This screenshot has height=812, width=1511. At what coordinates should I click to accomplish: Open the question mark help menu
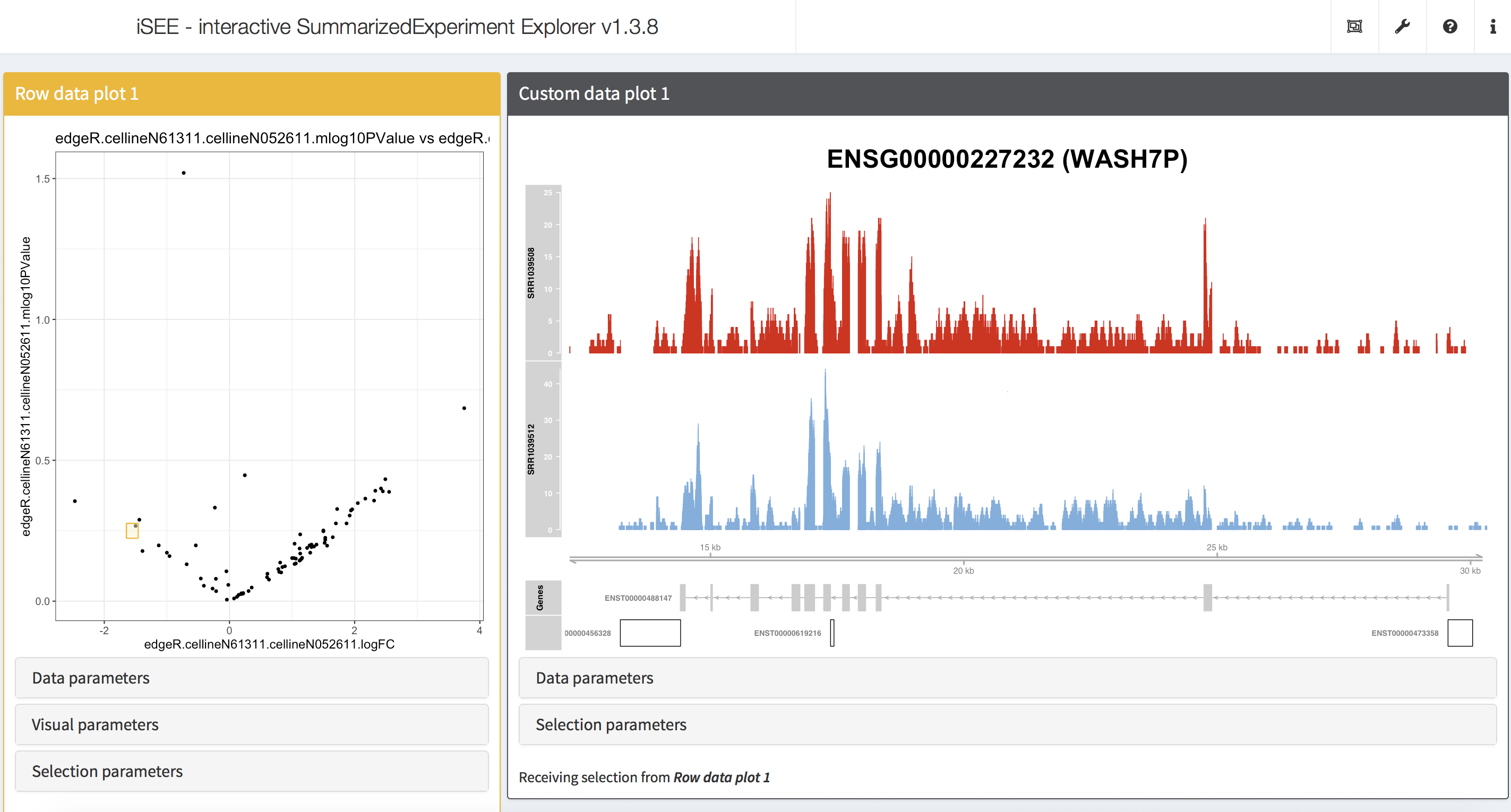[x=1449, y=27]
